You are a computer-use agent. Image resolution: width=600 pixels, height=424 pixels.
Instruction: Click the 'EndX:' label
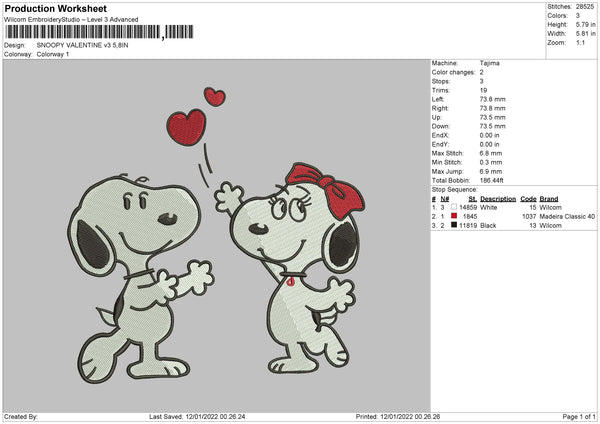[x=440, y=135]
